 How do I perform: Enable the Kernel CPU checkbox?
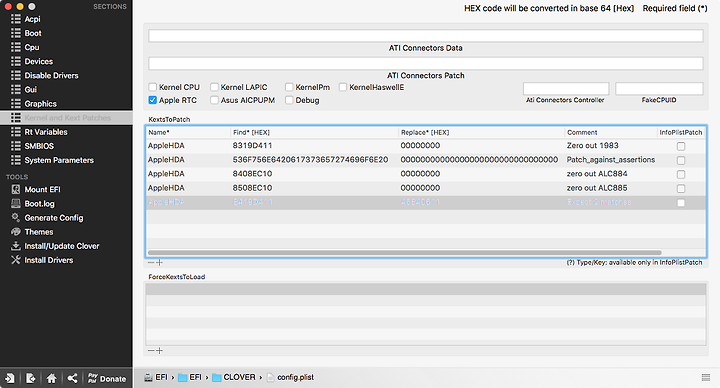[152, 87]
